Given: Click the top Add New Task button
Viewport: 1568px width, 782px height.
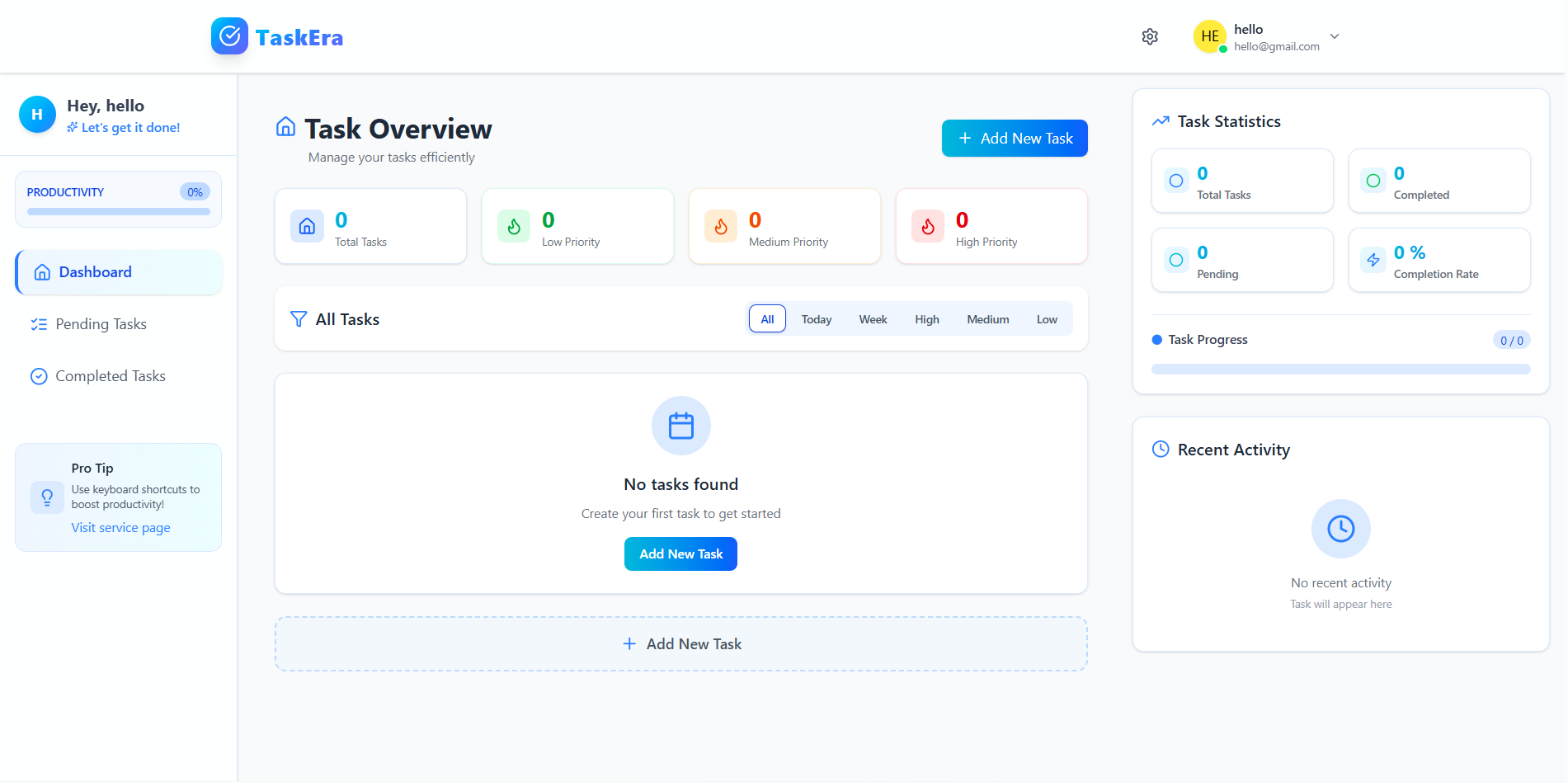Looking at the screenshot, I should click(1015, 139).
